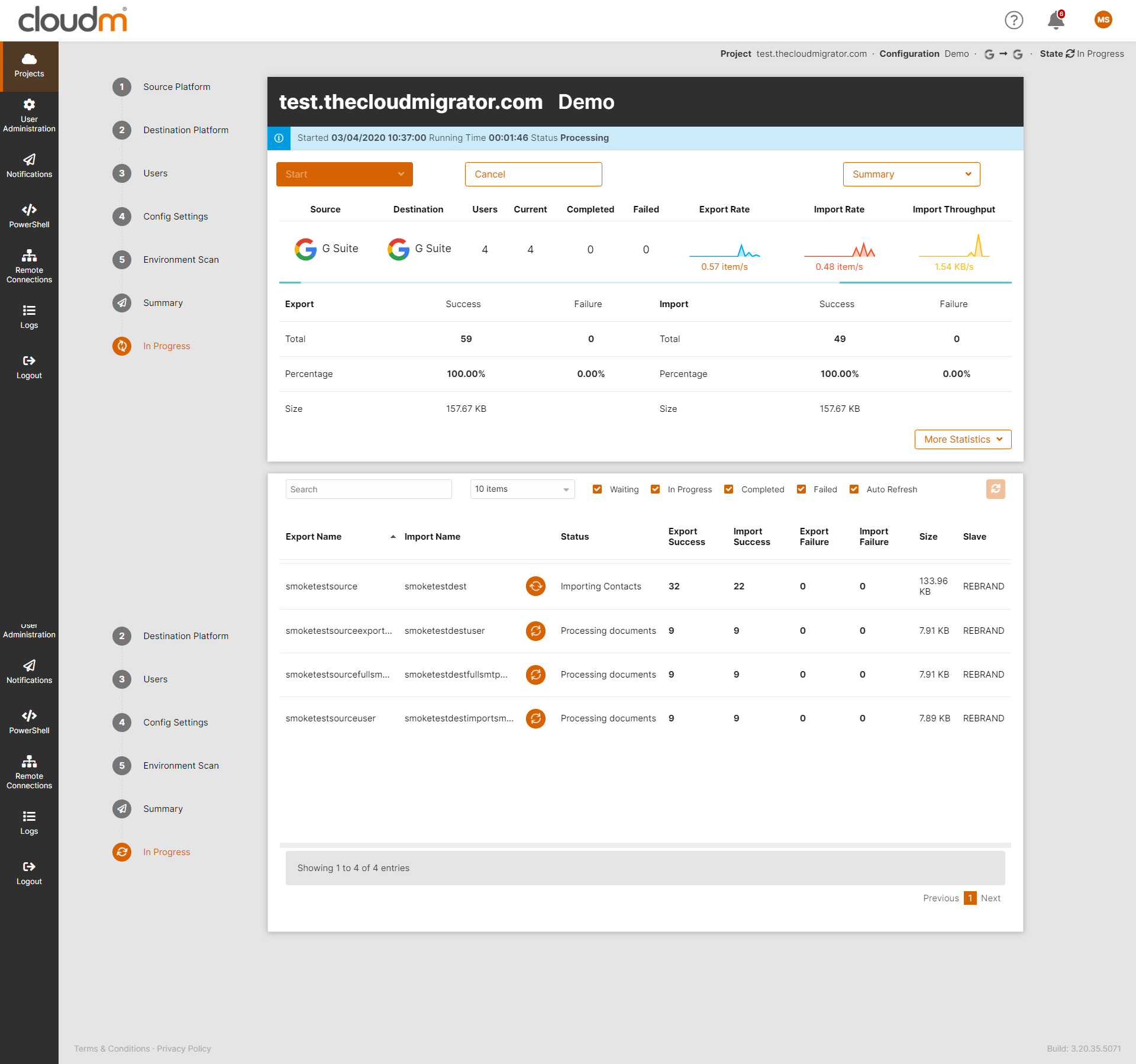This screenshot has width=1136, height=1064.
Task: Click 'Importing Contacts' status text
Action: point(601,586)
